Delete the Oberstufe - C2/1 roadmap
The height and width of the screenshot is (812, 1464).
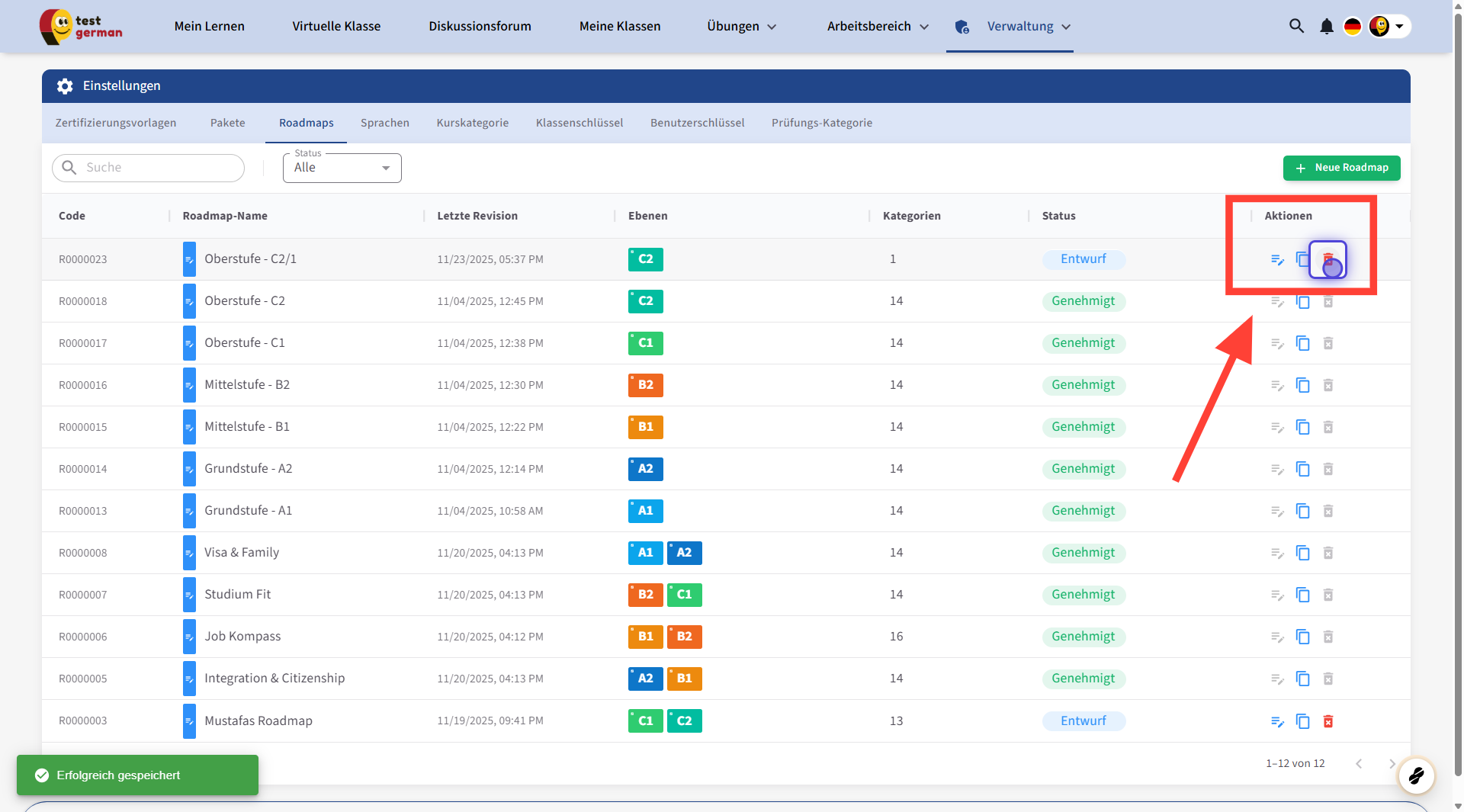pyautogui.click(x=1328, y=259)
